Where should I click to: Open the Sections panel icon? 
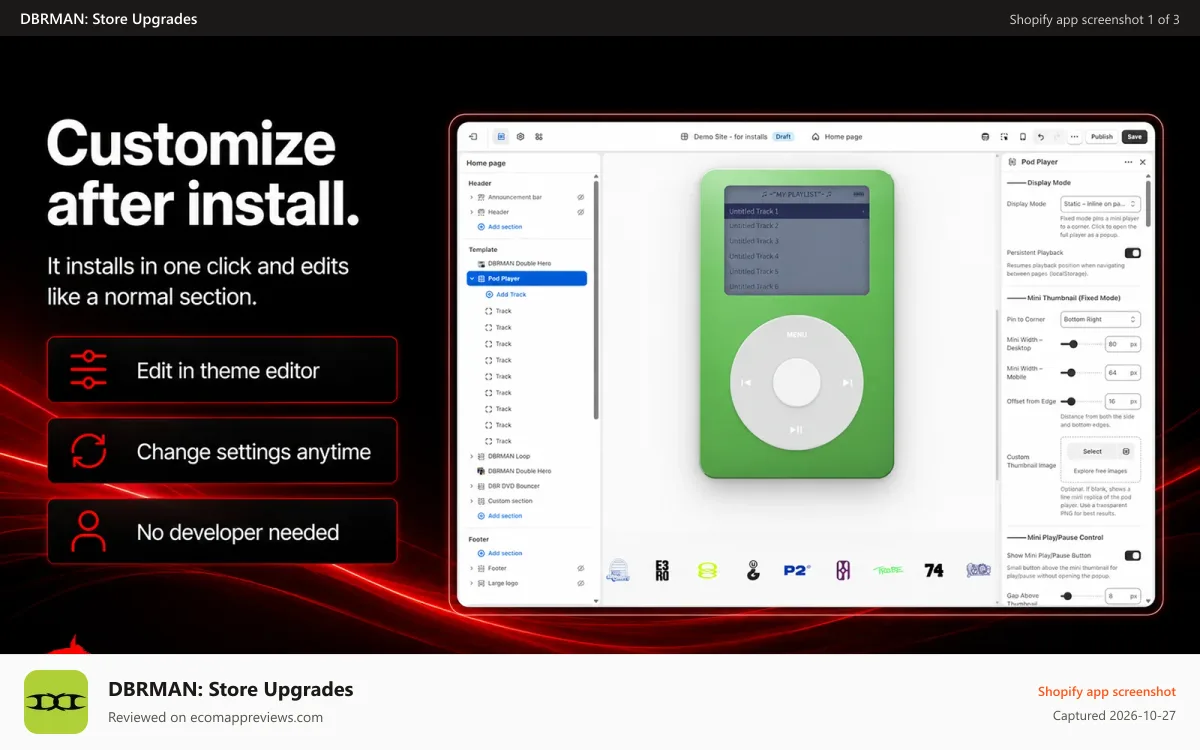(x=502, y=136)
